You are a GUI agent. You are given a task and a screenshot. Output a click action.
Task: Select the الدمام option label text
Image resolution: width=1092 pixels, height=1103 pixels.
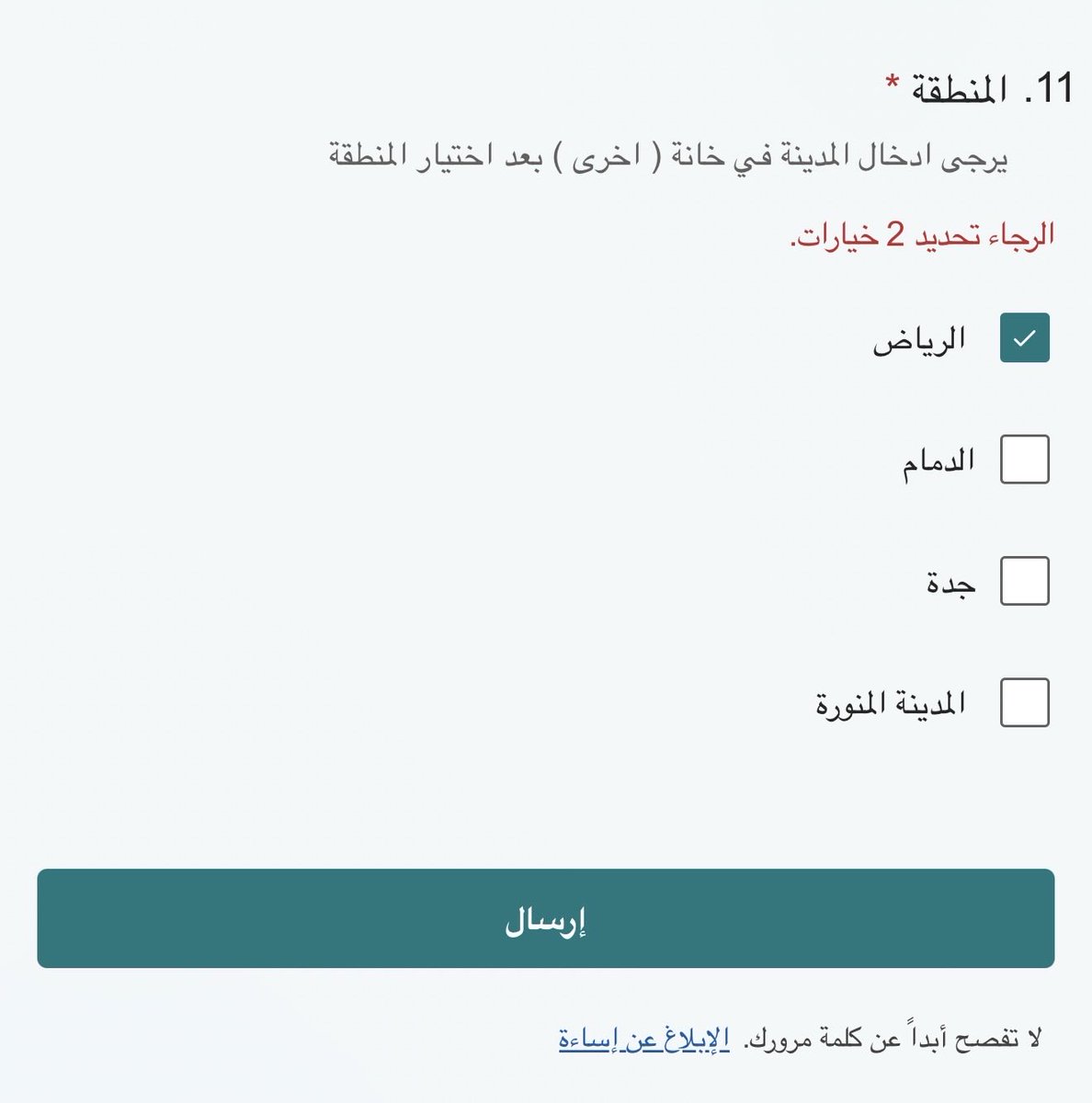tap(938, 461)
